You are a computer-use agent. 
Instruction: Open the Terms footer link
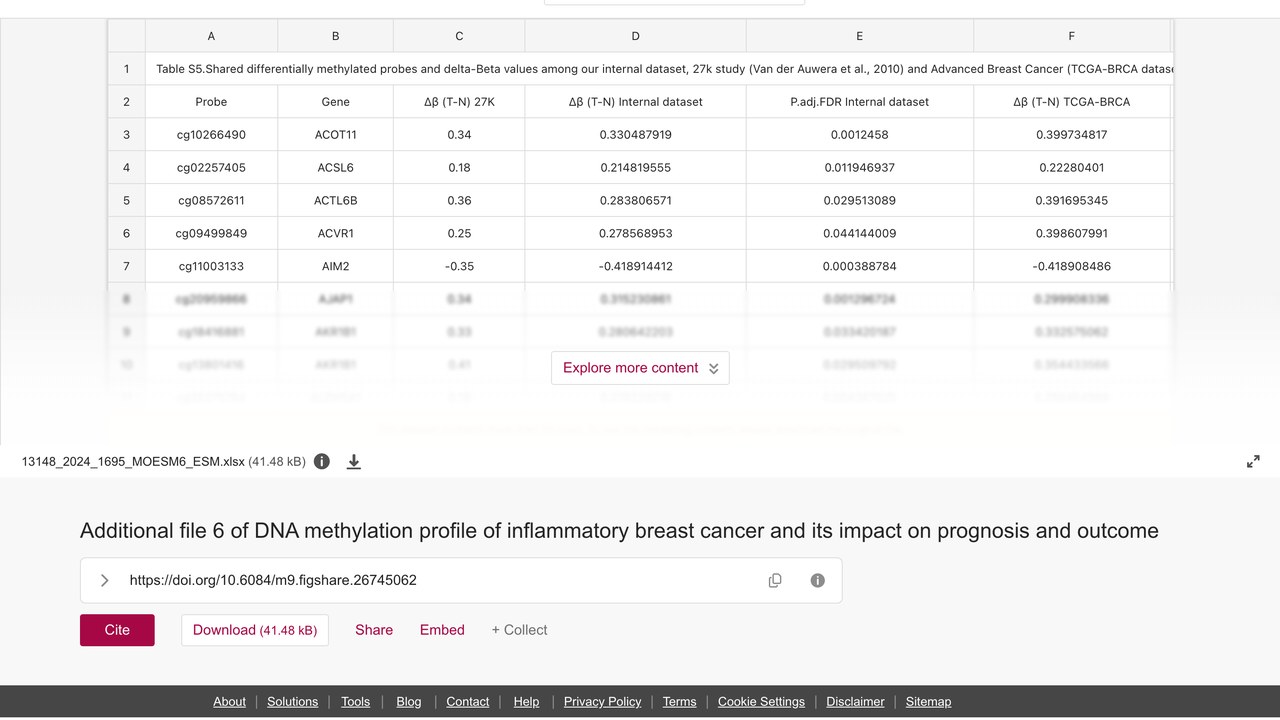click(680, 702)
